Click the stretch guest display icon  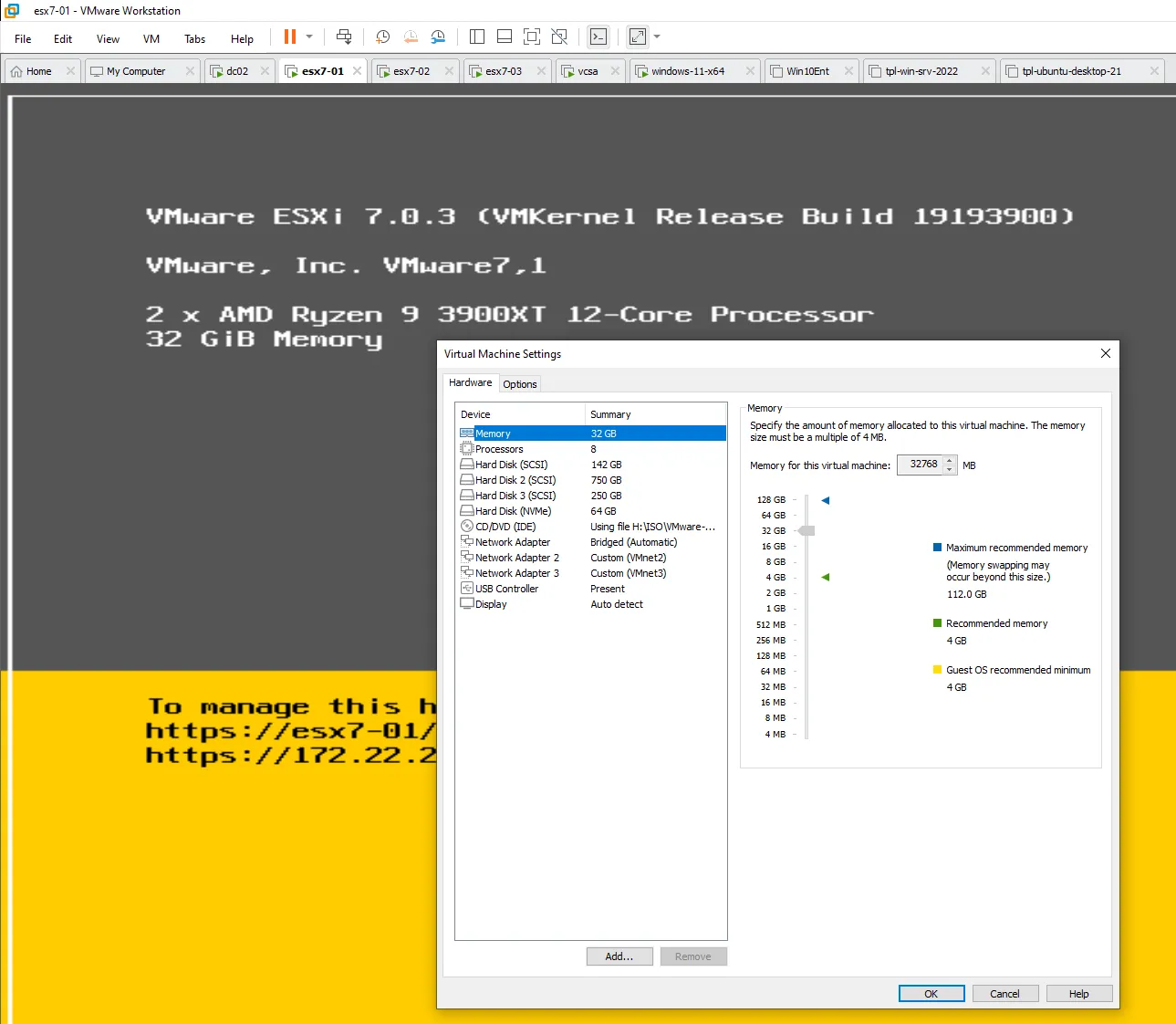(638, 37)
